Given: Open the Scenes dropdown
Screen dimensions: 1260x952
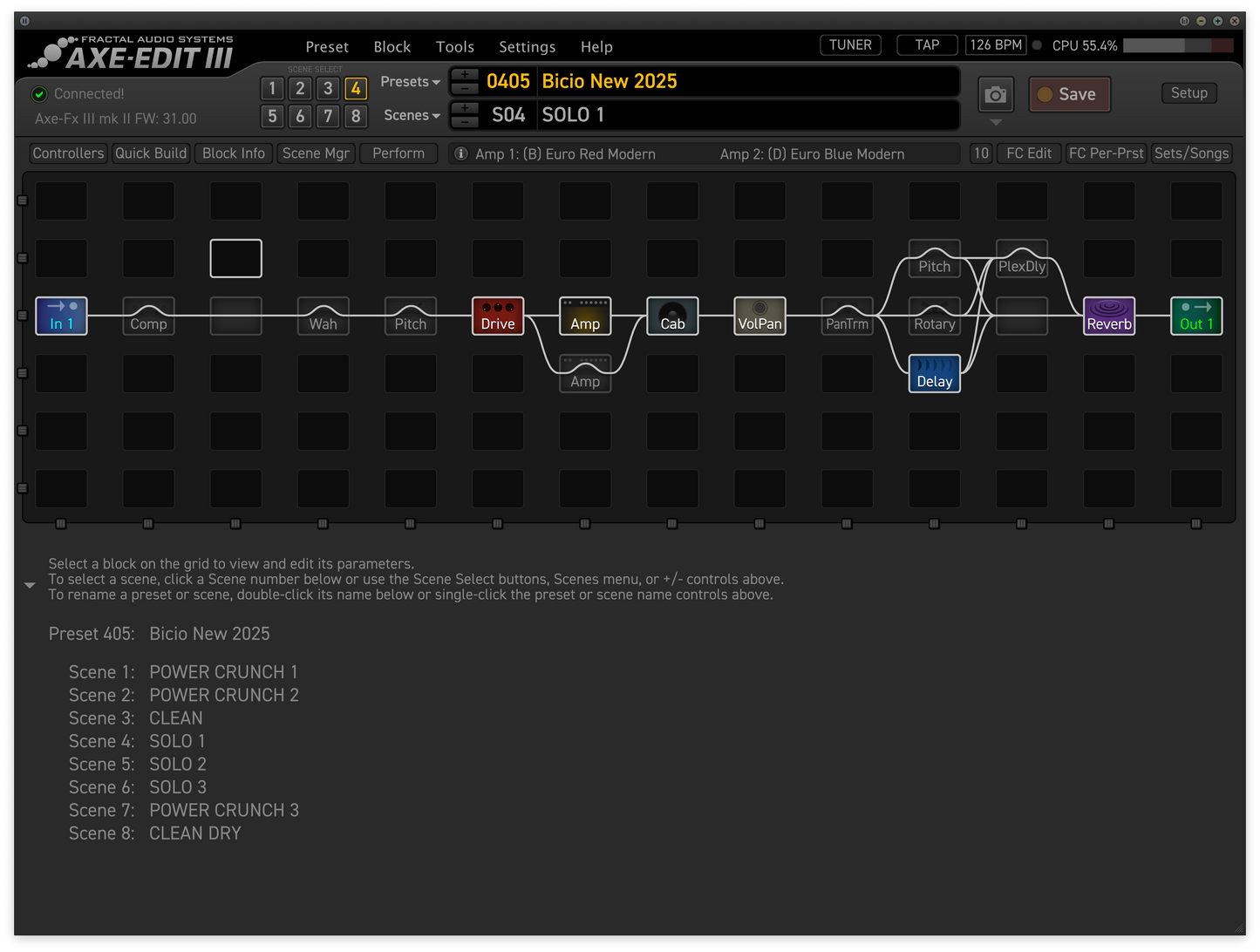Looking at the screenshot, I should click(410, 115).
